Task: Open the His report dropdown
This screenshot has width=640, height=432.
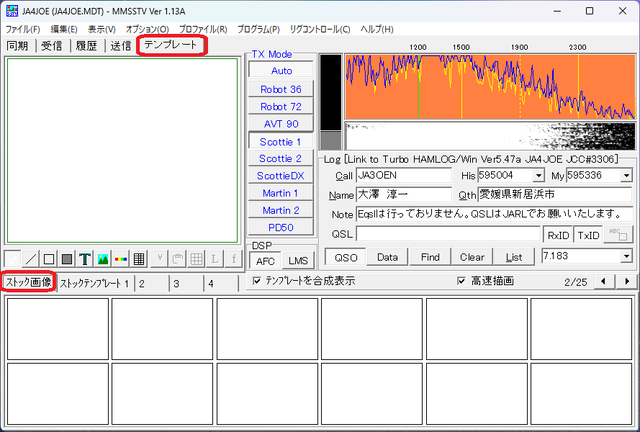Action: point(539,176)
